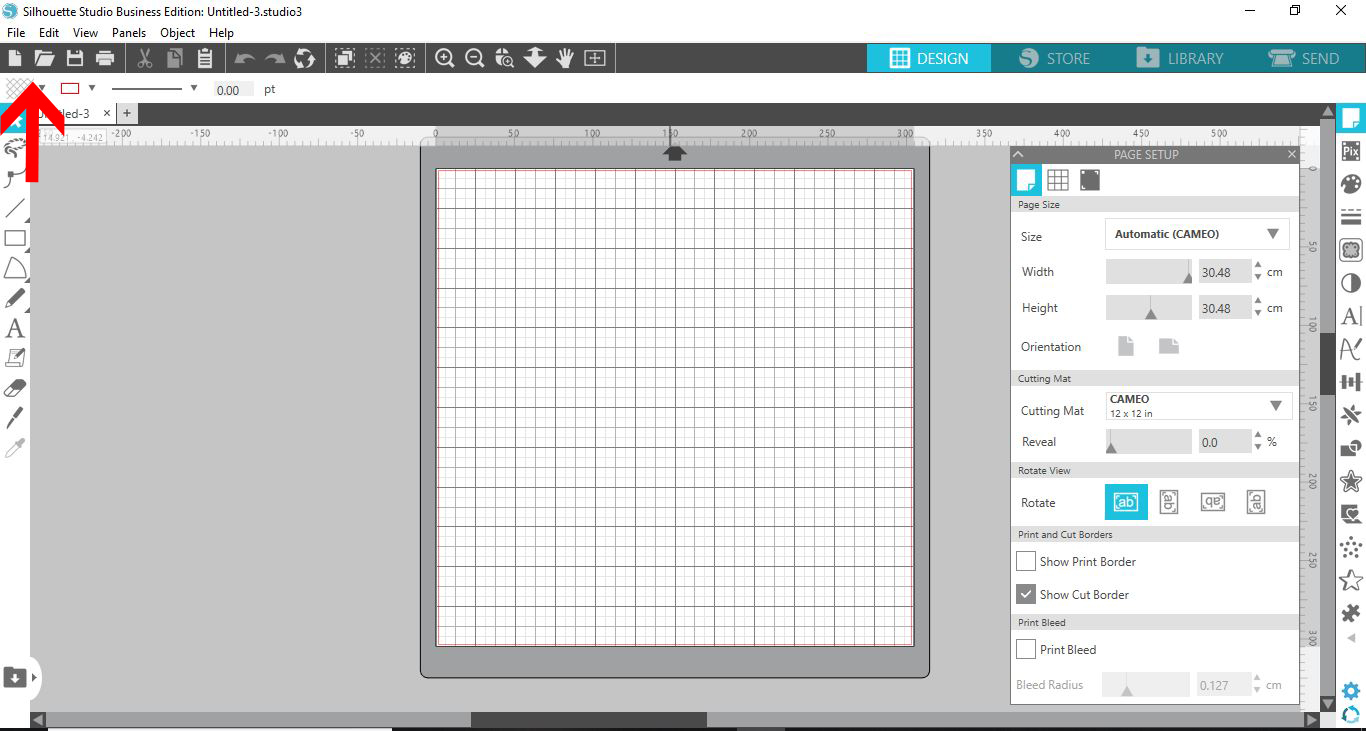Open a file using the folder toolbar icon
The width and height of the screenshot is (1366, 731).
click(44, 58)
